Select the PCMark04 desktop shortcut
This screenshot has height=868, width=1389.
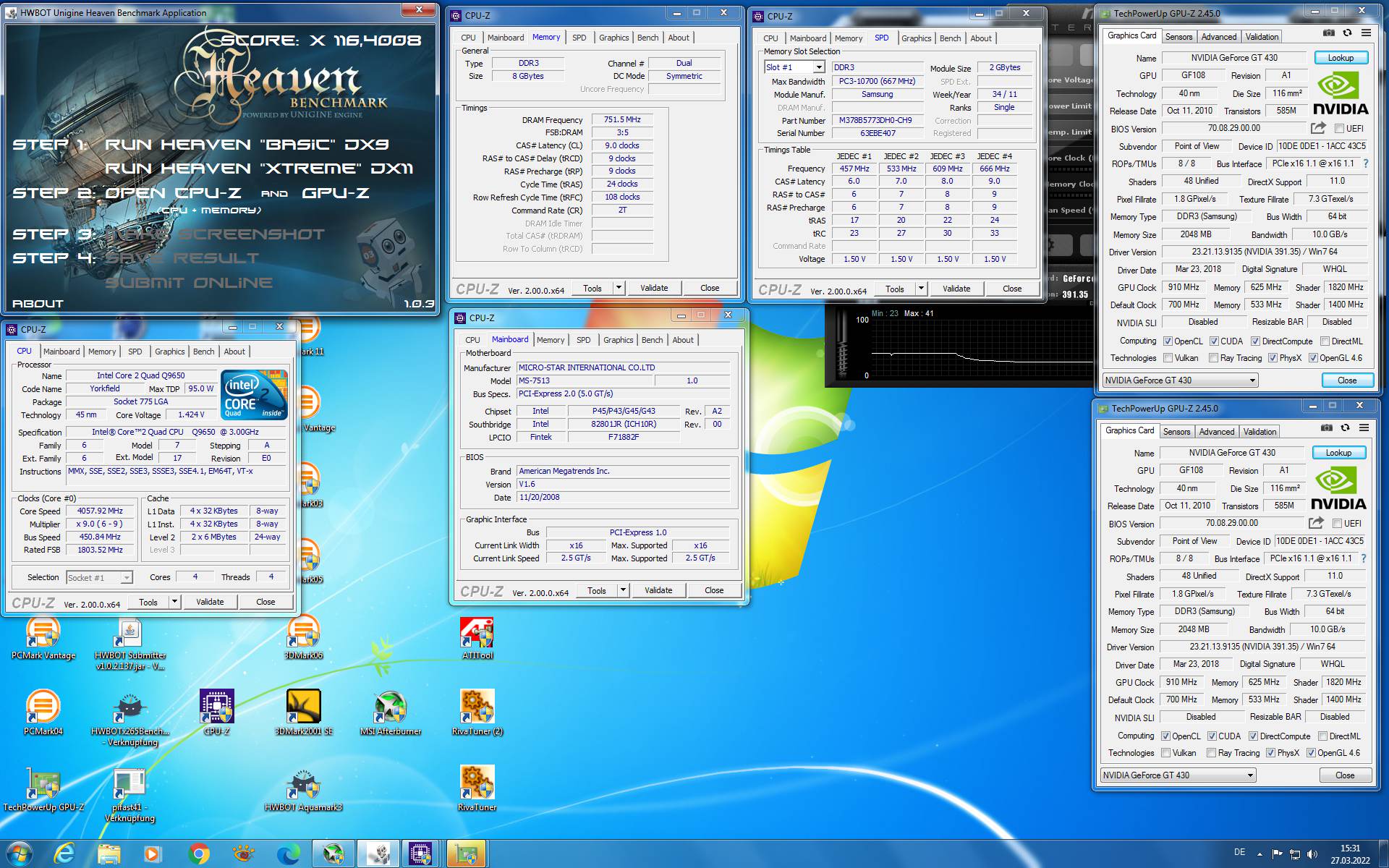(x=43, y=713)
